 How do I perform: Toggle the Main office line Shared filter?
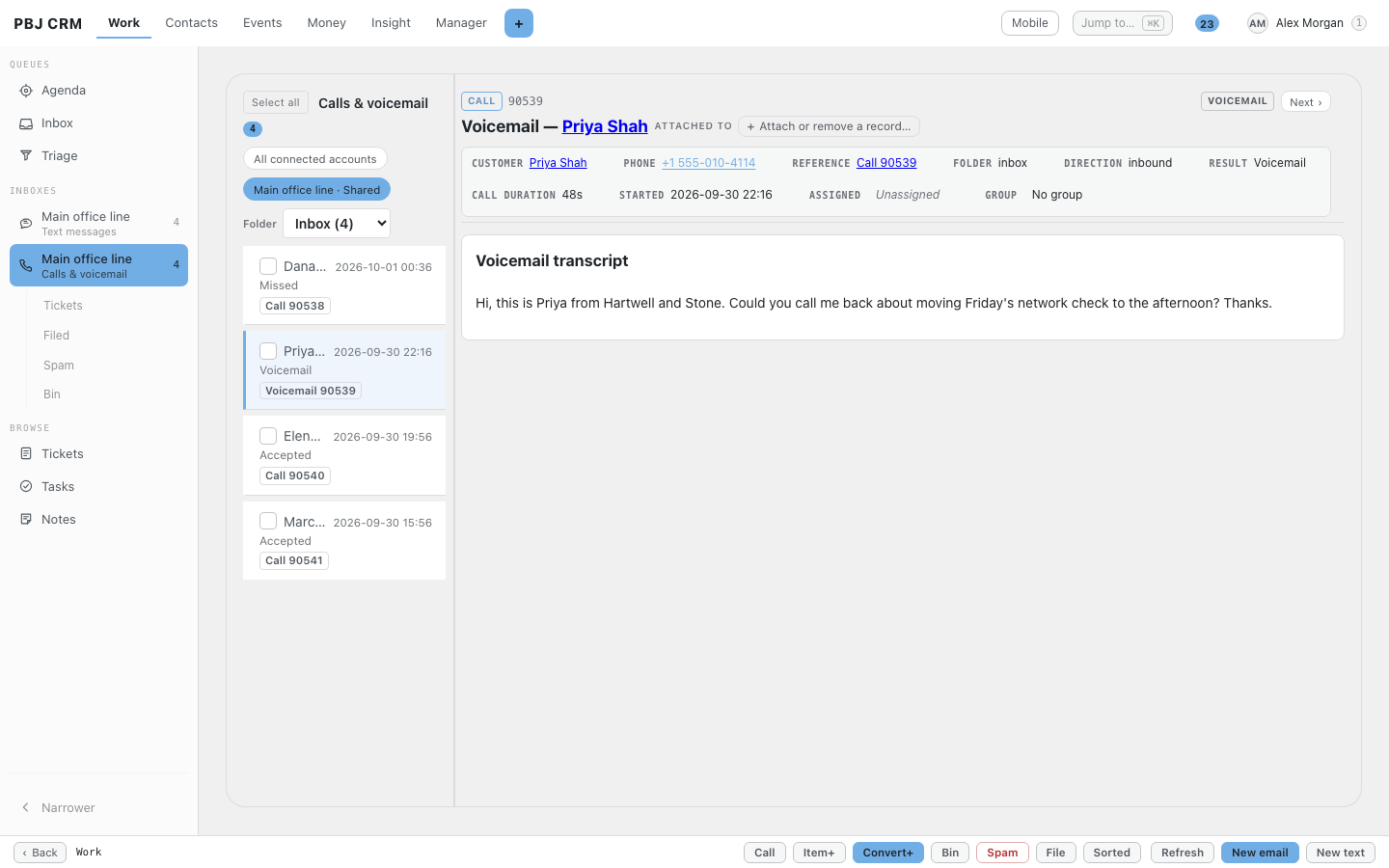pyautogui.click(x=316, y=190)
